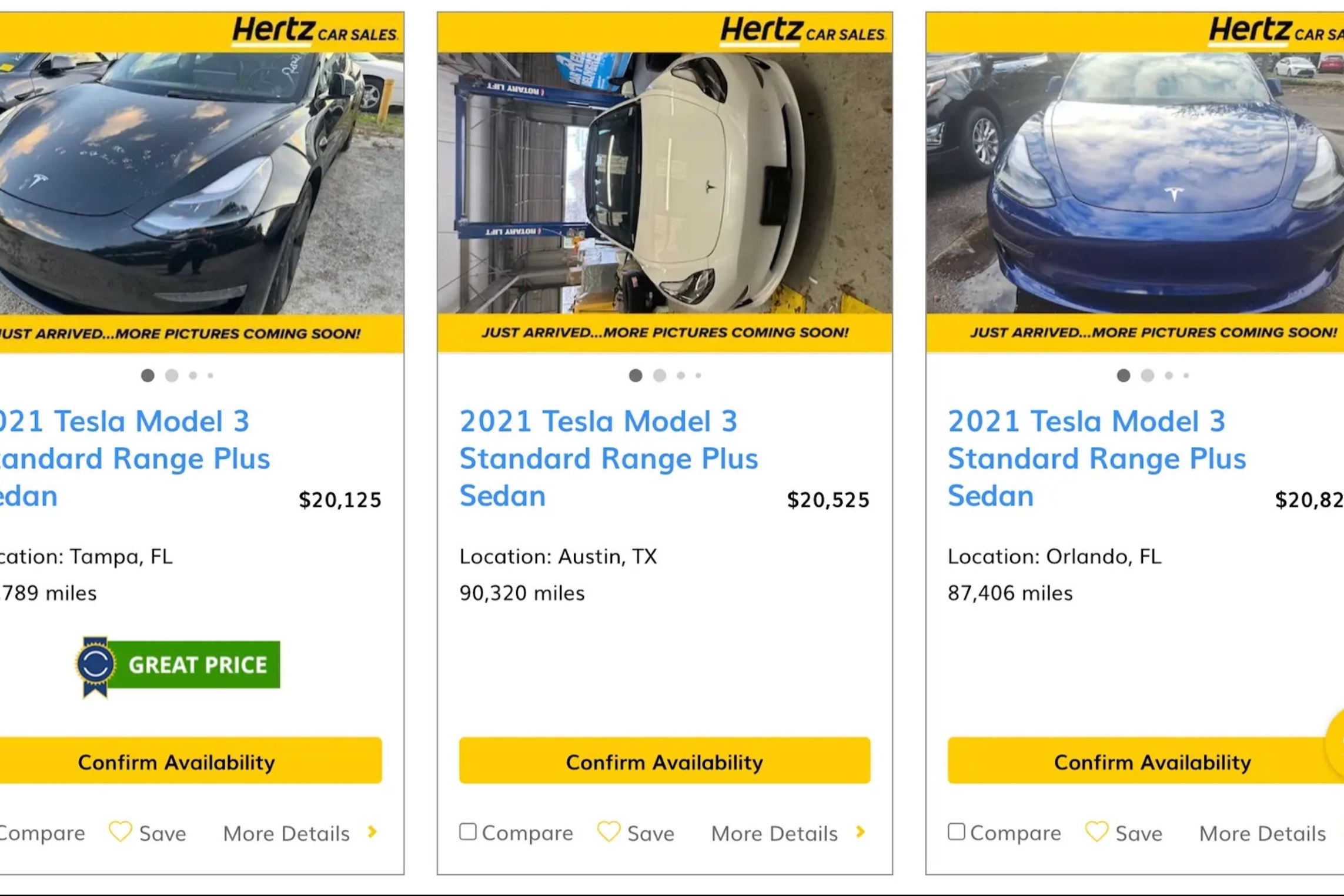The image size is (1344, 896).
Task: Click the Great Price badge on Tampa listing
Action: (x=179, y=666)
